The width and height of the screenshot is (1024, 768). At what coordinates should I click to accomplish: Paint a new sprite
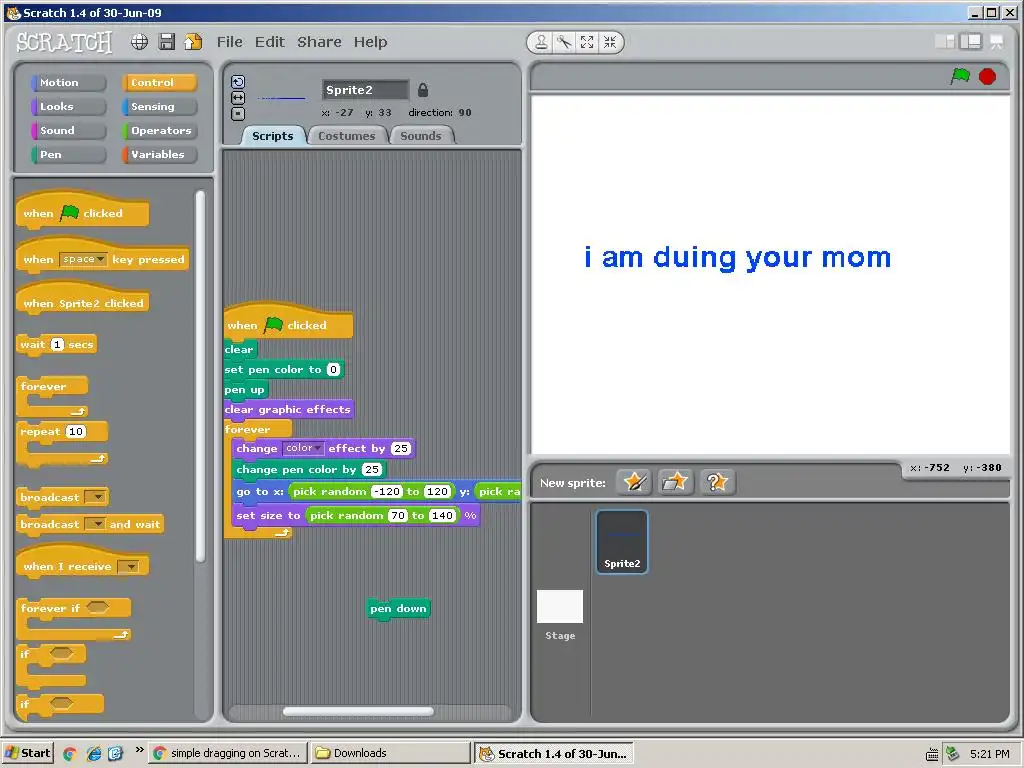tap(634, 483)
